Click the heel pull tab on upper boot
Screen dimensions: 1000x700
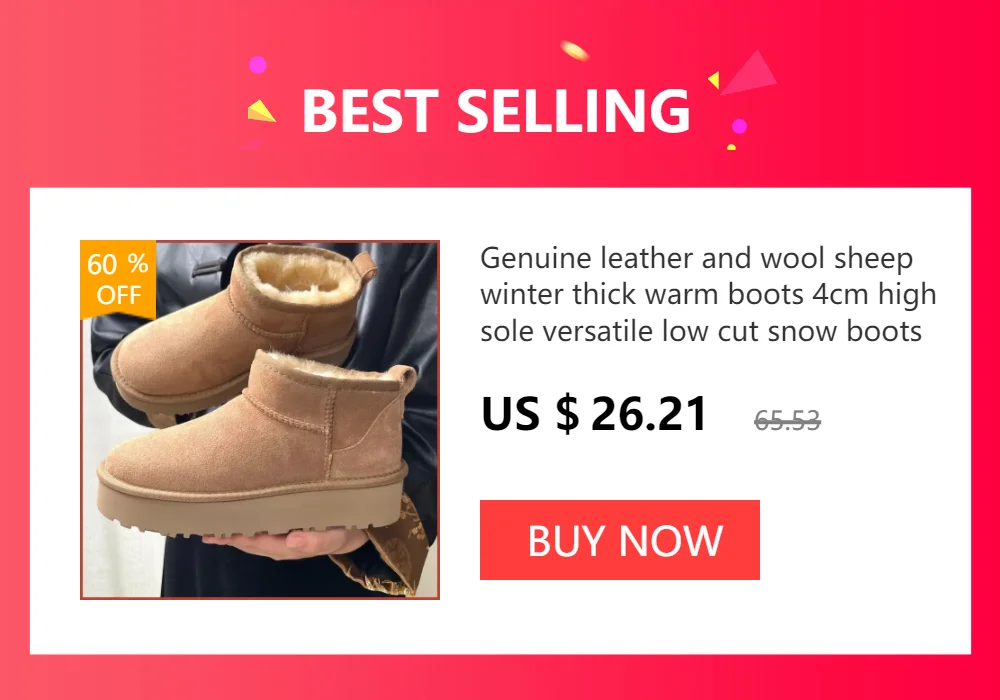[x=365, y=267]
